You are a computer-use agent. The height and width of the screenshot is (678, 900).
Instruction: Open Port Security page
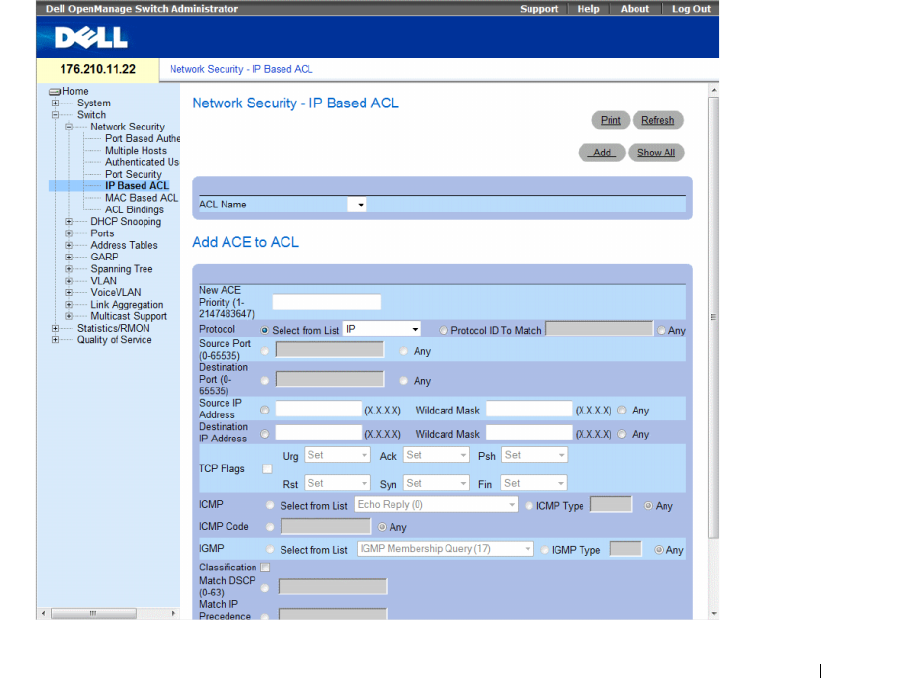[x=133, y=174]
